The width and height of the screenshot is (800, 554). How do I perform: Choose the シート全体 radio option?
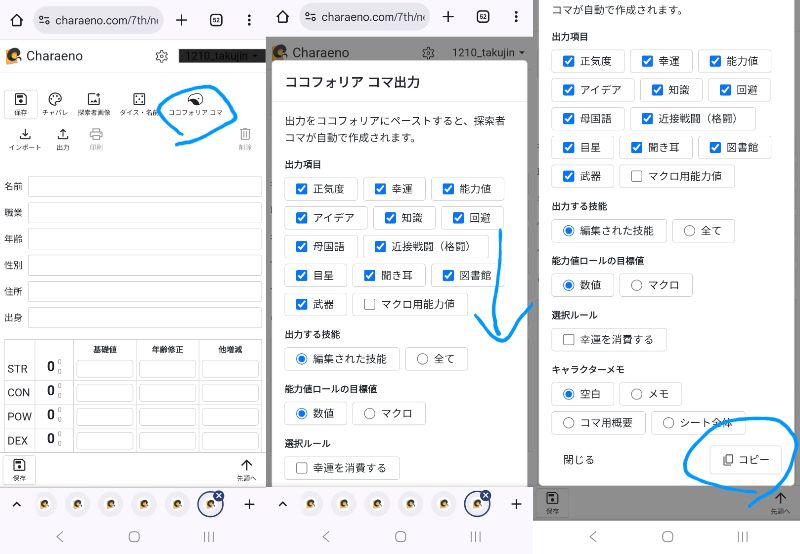pos(697,423)
